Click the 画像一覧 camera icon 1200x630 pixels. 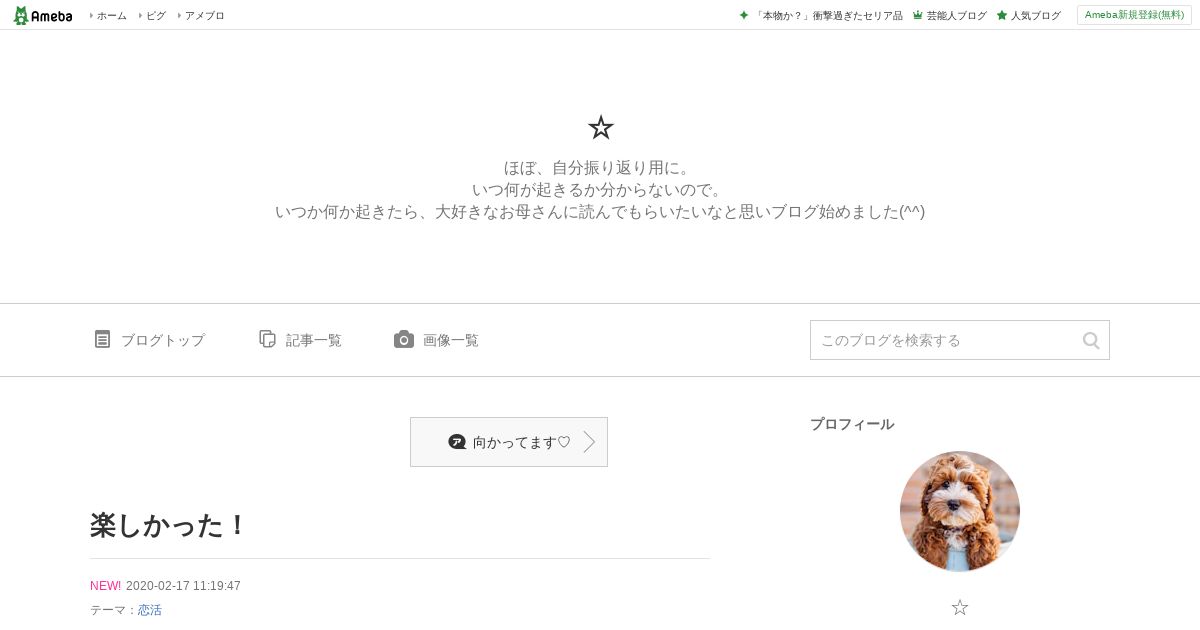coord(404,339)
